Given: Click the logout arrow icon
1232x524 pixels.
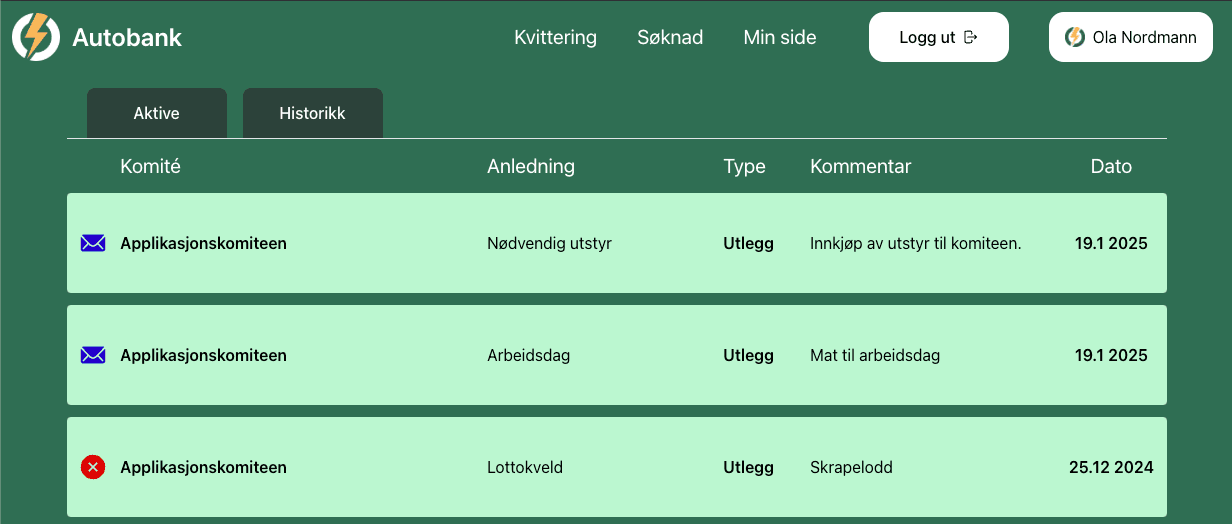Looking at the screenshot, I should pos(971,38).
